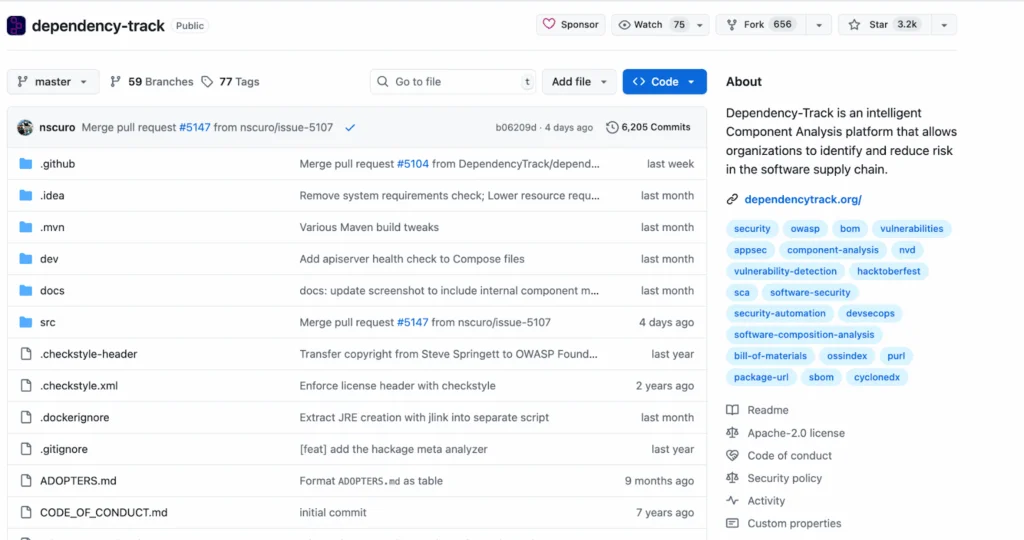The image size is (1024, 540).
Task: Click the file icon for .dockerignore
Action: click(x=25, y=417)
